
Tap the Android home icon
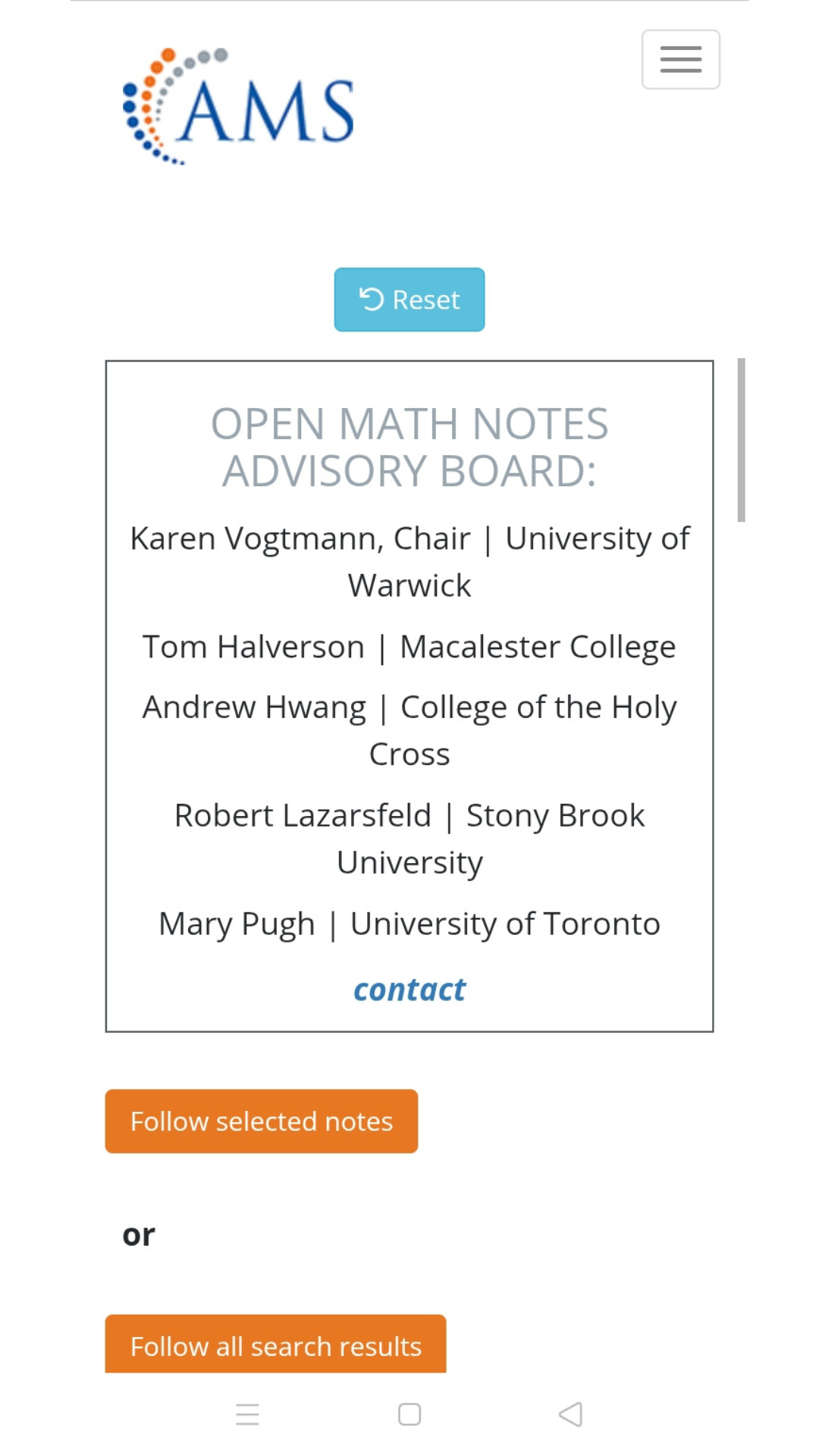click(409, 1414)
